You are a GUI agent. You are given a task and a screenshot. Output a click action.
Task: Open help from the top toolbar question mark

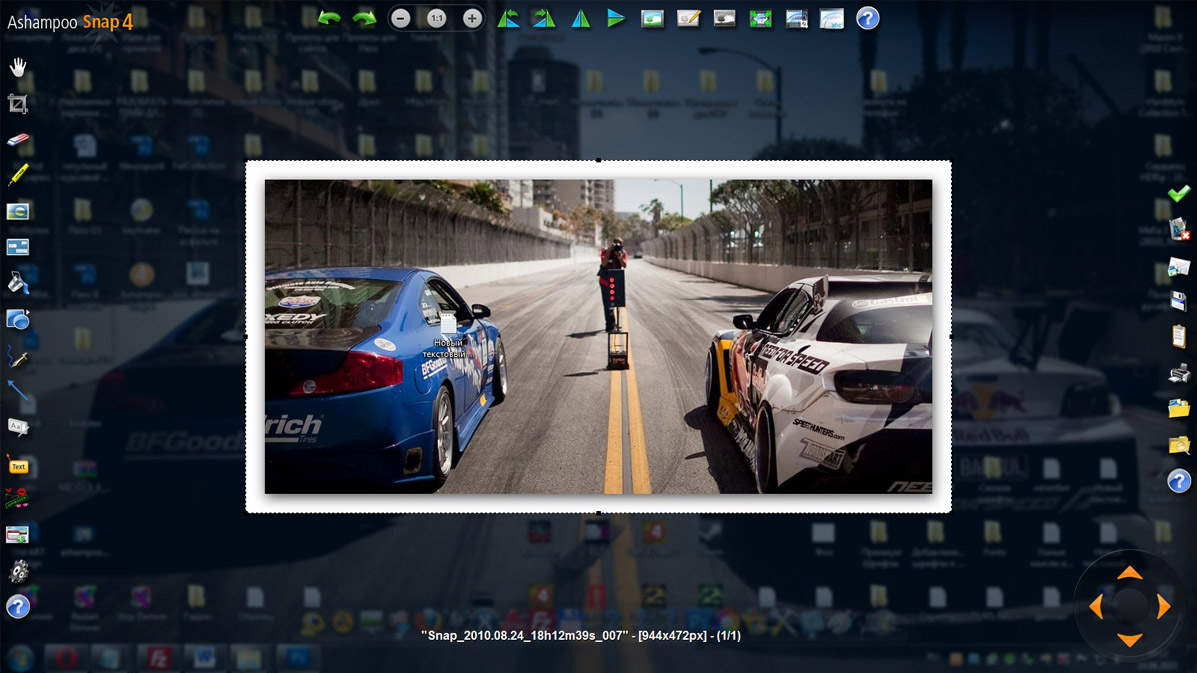[x=868, y=18]
